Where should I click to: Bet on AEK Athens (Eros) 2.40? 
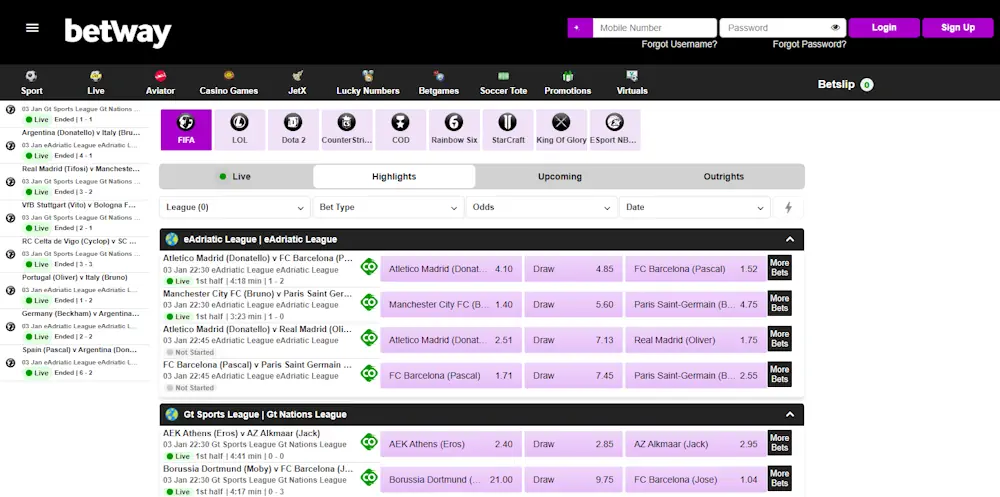click(451, 444)
